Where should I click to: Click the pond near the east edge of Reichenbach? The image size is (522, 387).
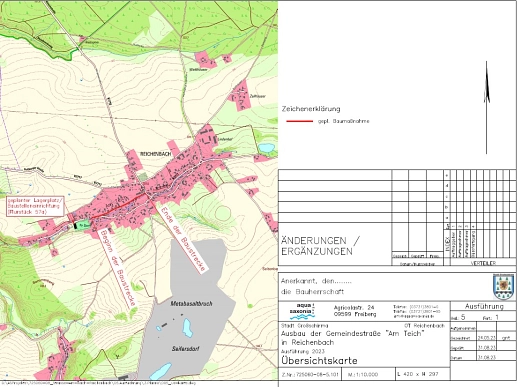266,148
